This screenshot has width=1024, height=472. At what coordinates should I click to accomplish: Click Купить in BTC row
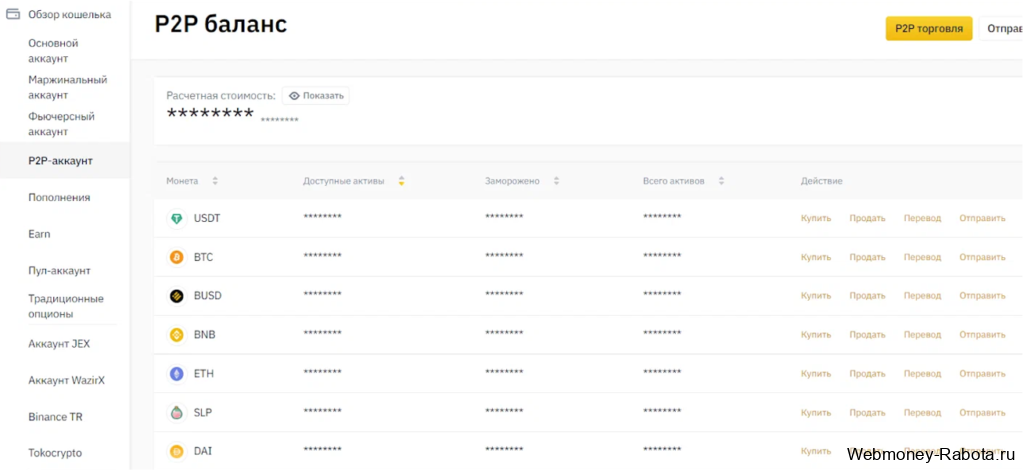816,257
